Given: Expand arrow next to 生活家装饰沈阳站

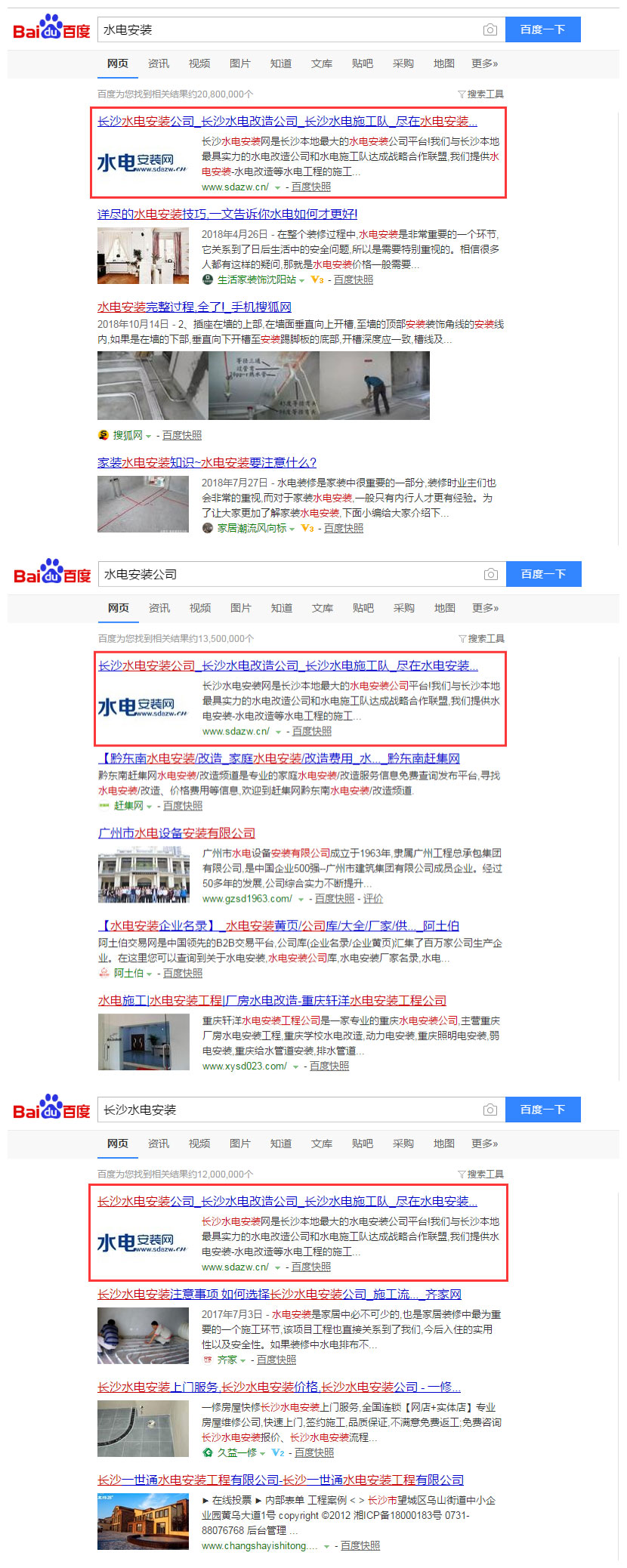Looking at the screenshot, I should [302, 280].
